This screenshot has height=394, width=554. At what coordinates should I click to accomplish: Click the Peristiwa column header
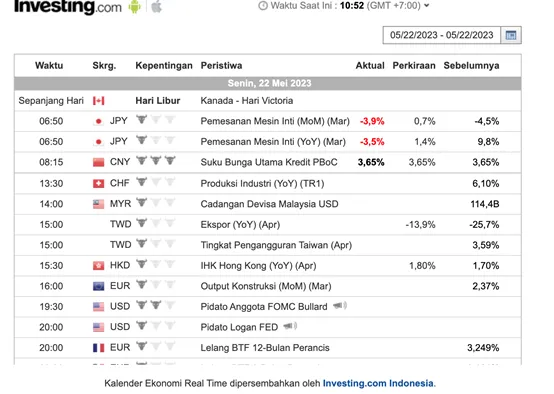click(222, 66)
